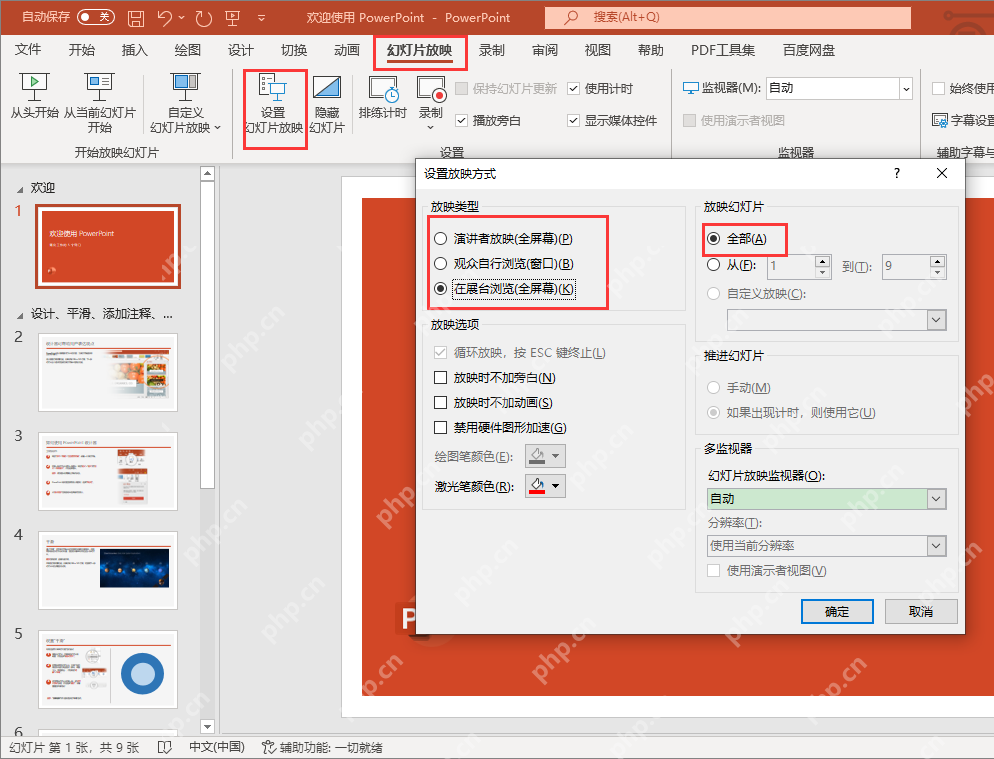Click 从当前幻灯片开始 icon
994x759 pixels.
100,88
